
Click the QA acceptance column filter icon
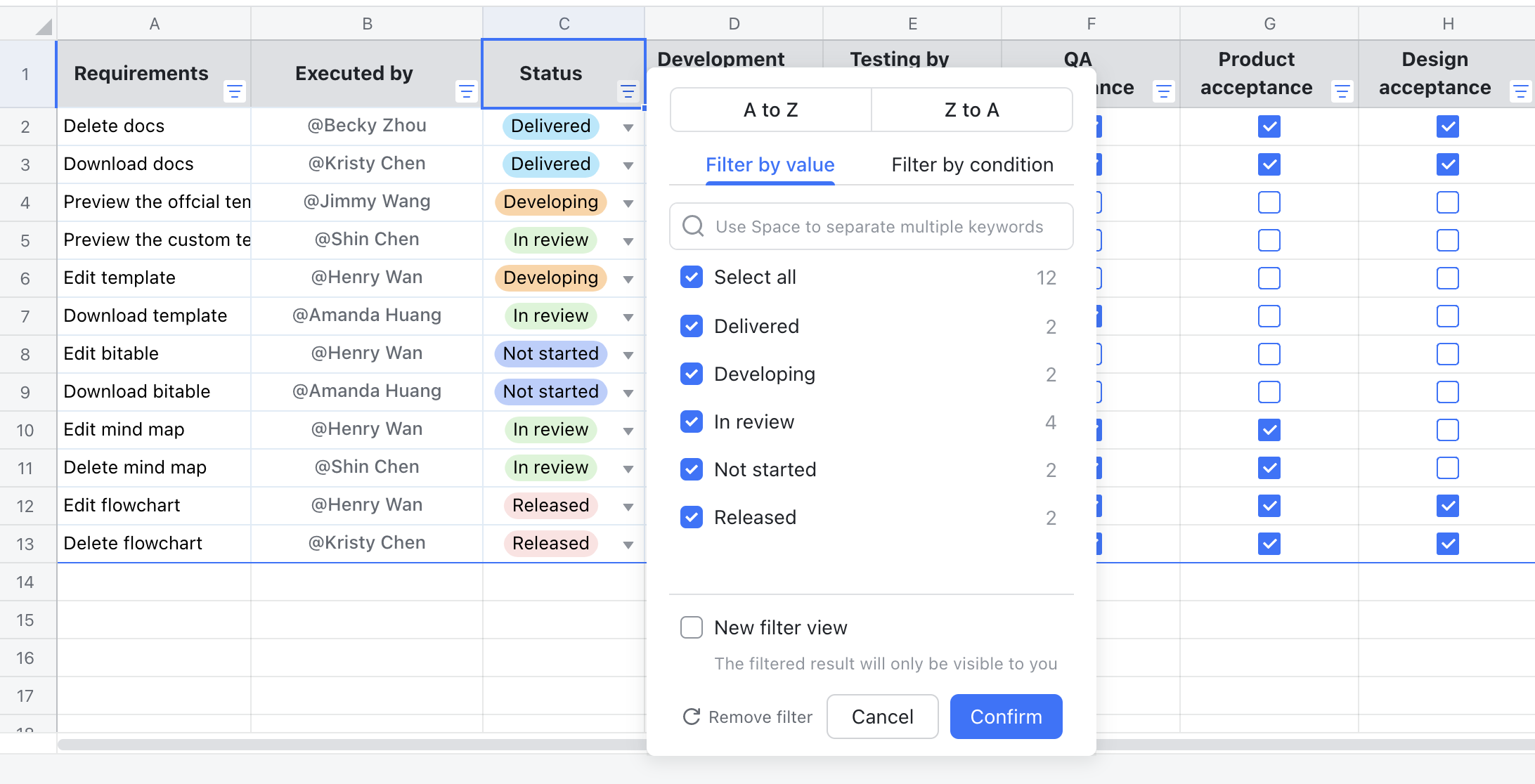click(1163, 91)
